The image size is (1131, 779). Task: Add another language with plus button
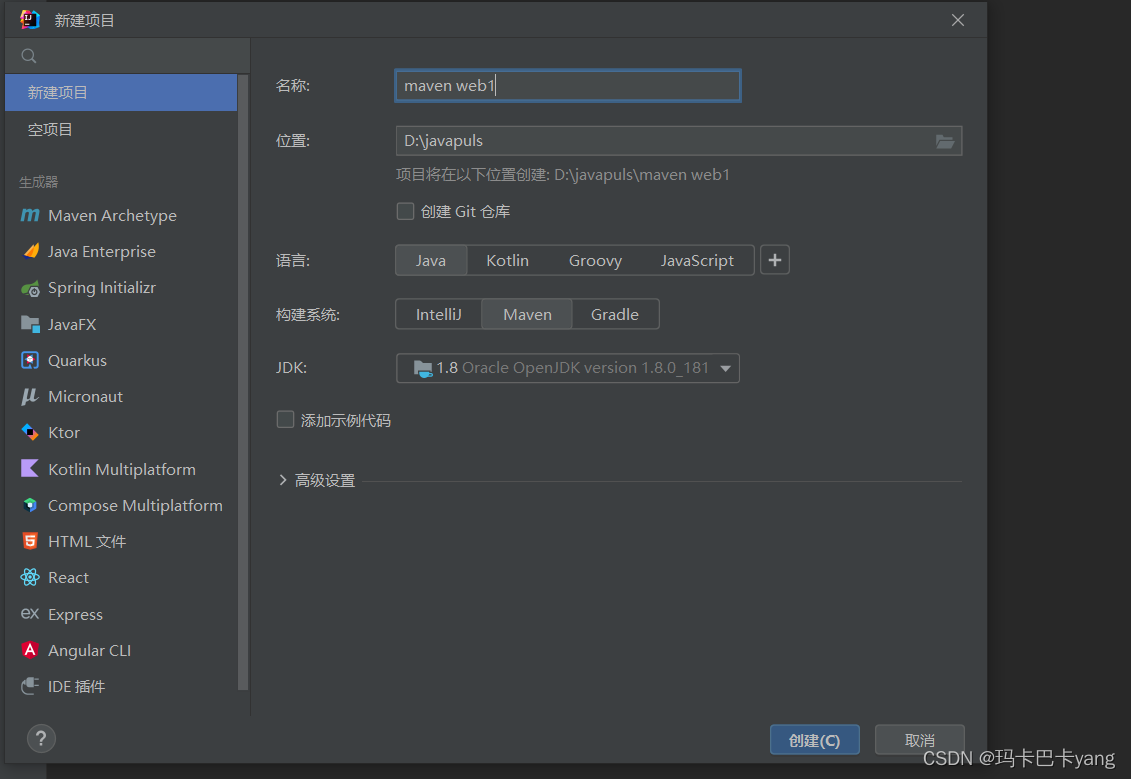[x=775, y=260]
